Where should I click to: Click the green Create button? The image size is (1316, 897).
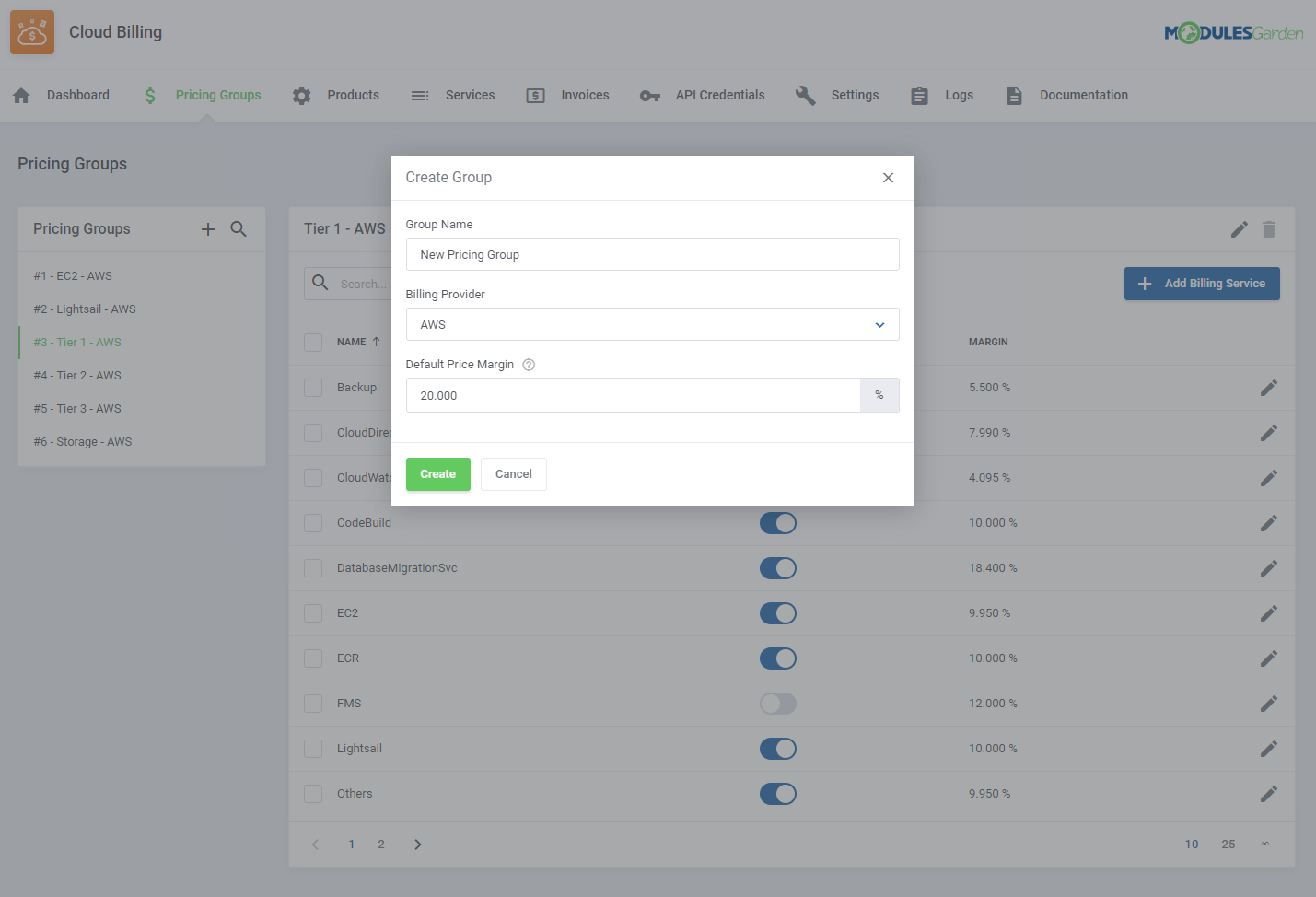(438, 474)
